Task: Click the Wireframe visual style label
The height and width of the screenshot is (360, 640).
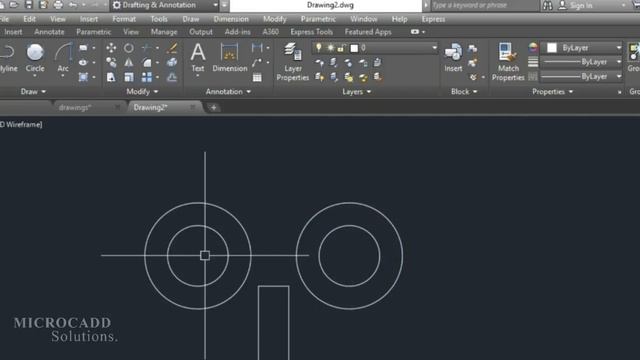Action: click(x=21, y=124)
